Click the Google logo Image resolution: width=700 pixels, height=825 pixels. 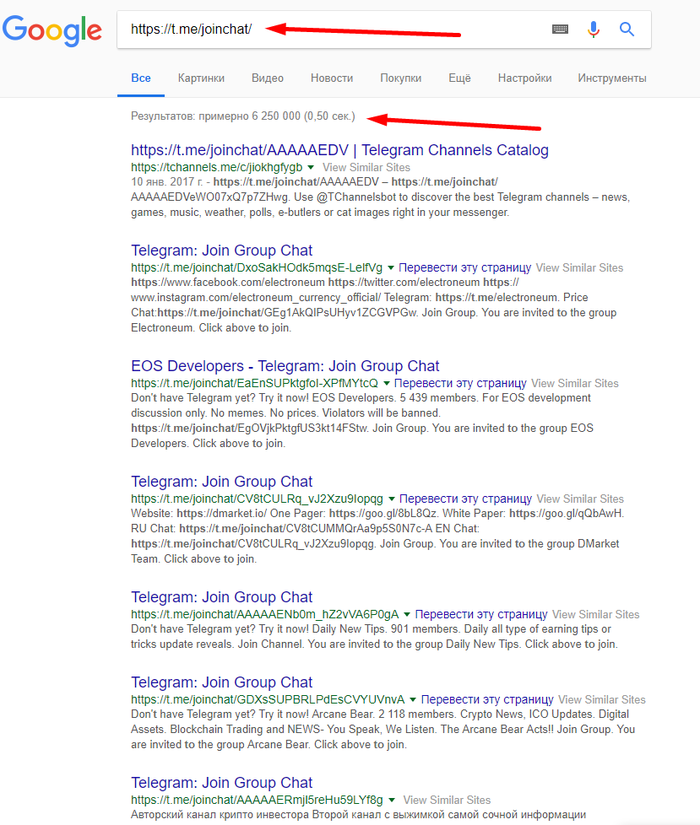52,29
